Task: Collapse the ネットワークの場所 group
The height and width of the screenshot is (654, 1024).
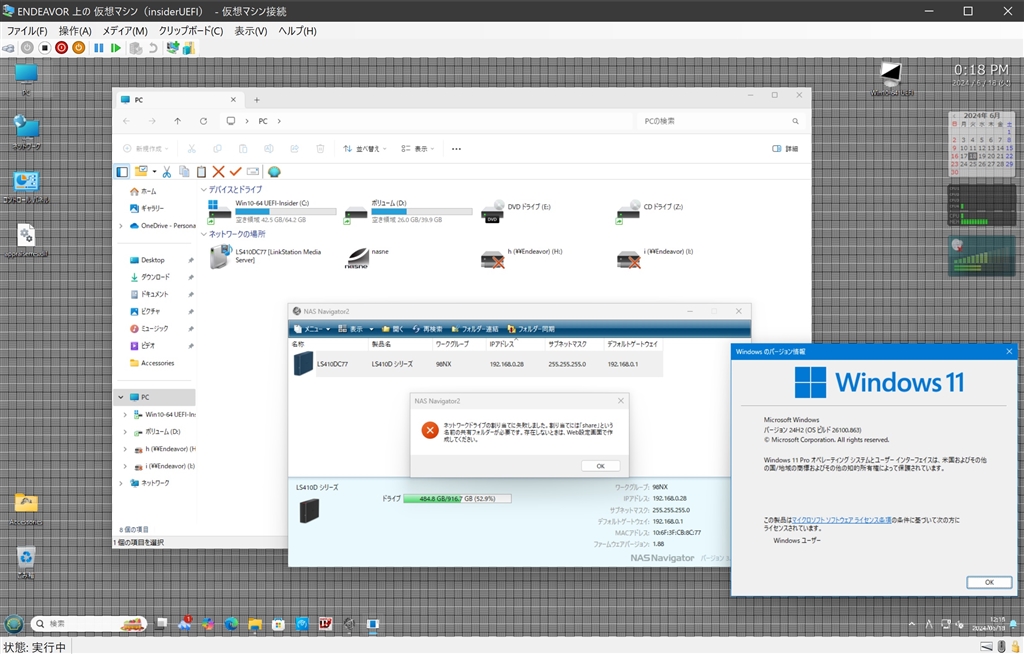Action: 203,234
